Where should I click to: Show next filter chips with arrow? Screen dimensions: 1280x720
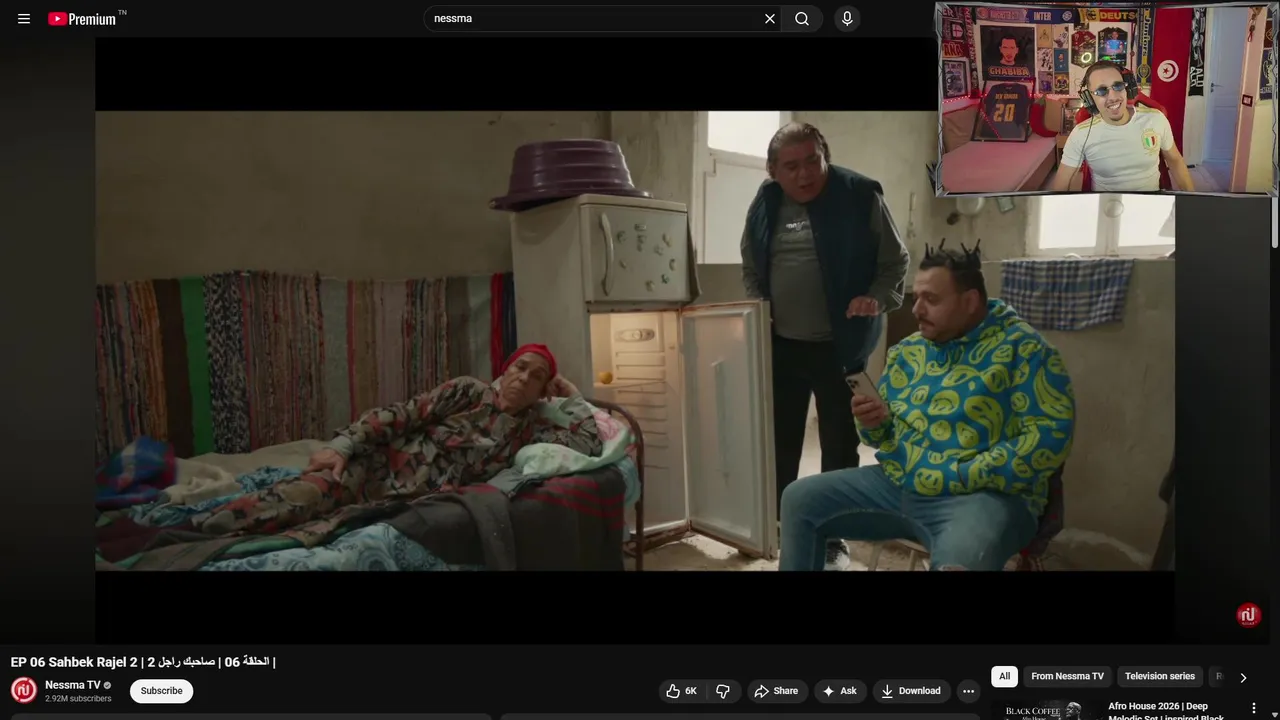pyautogui.click(x=1243, y=678)
